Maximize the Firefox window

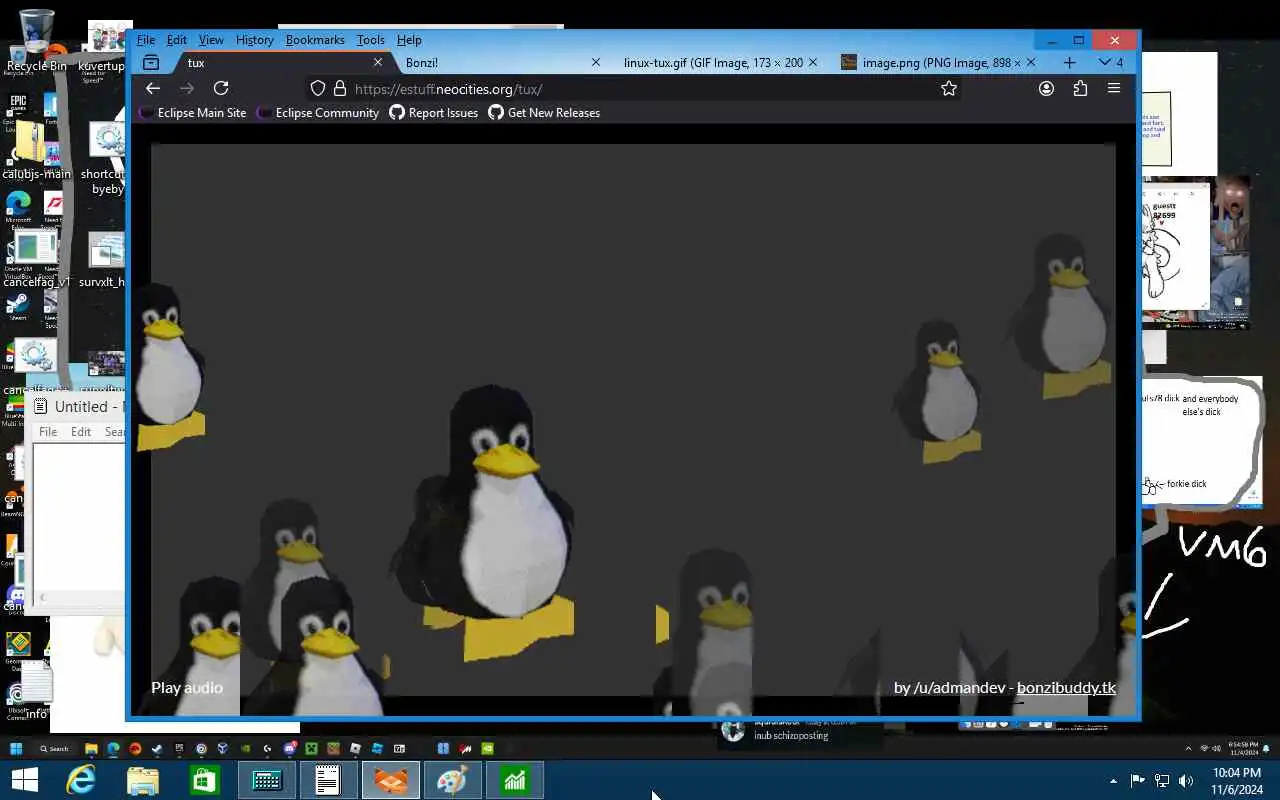pos(1079,40)
